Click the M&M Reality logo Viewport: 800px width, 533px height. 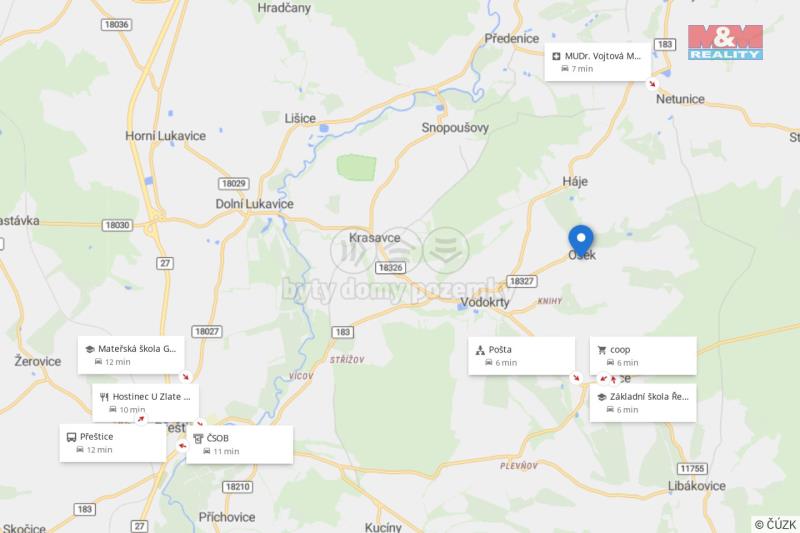[725, 42]
